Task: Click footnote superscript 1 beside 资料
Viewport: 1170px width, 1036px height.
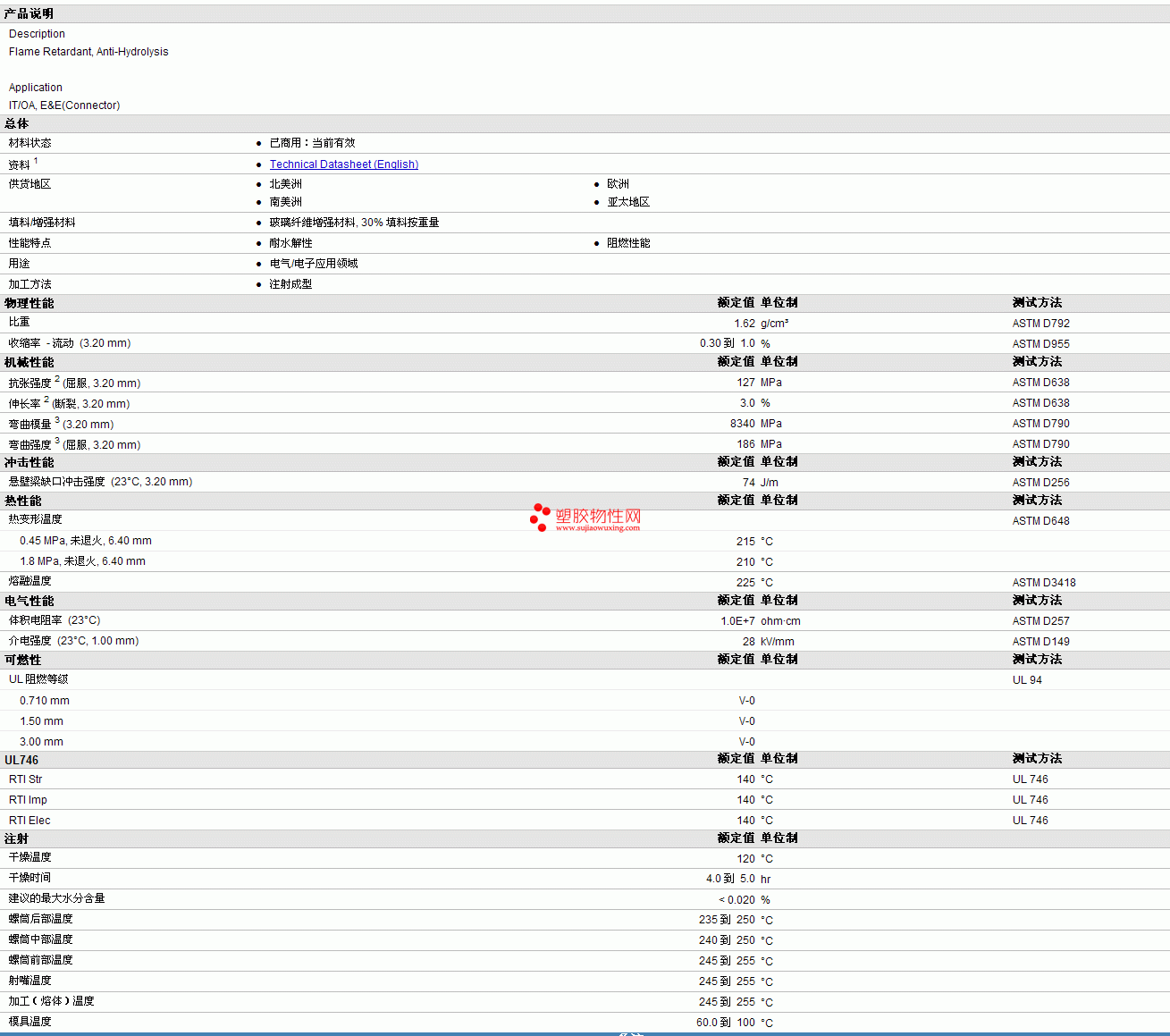Action: click(x=36, y=161)
